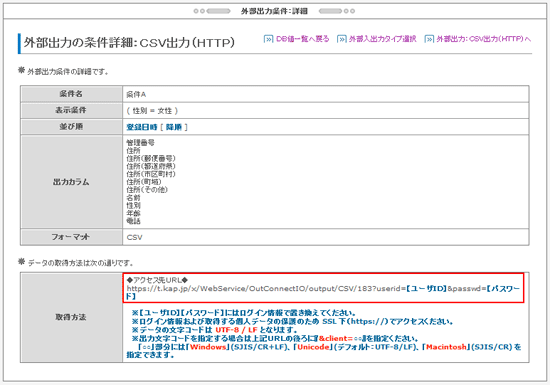The height and width of the screenshot is (385, 550).
Task: Click the red Macintosh option text
Action: click(447, 347)
